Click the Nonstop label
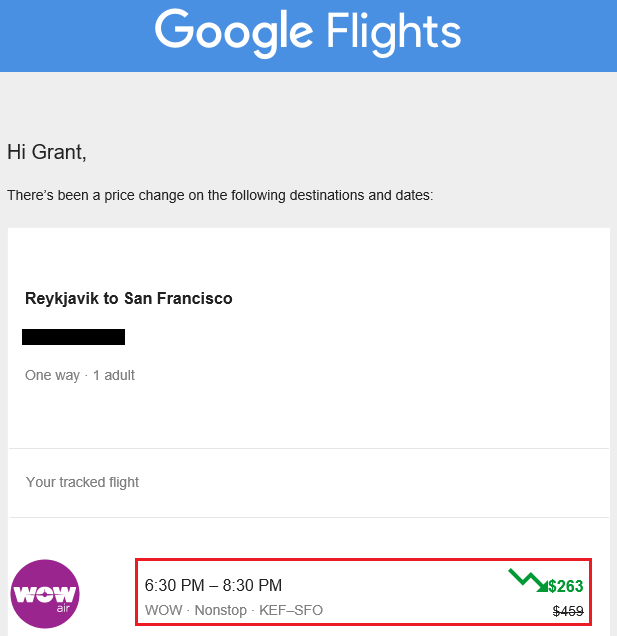 (220, 610)
